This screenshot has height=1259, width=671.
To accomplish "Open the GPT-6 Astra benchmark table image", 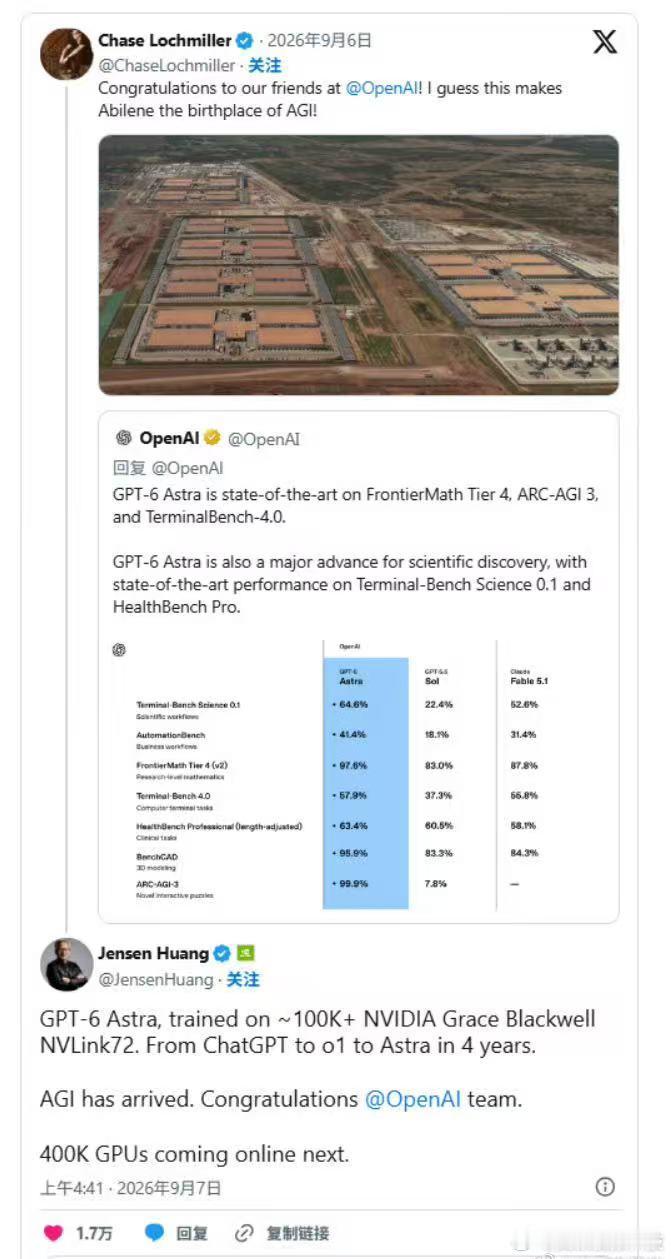I will click(x=358, y=771).
